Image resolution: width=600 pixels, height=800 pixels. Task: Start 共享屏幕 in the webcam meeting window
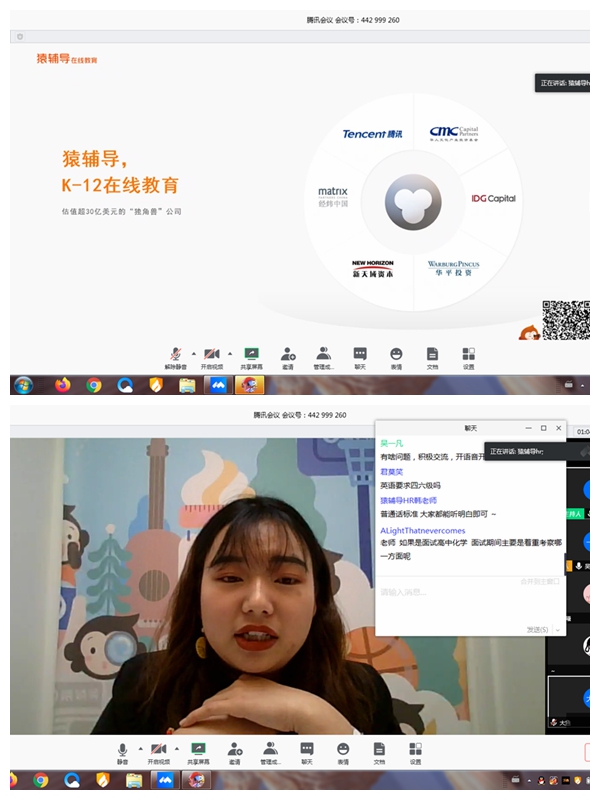coord(198,754)
